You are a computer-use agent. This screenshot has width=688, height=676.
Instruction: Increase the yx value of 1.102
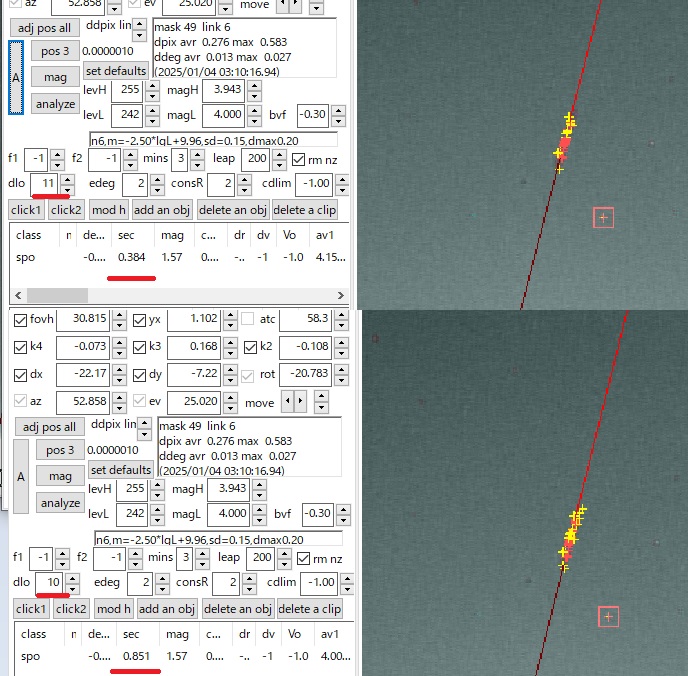pyautogui.click(x=229, y=316)
